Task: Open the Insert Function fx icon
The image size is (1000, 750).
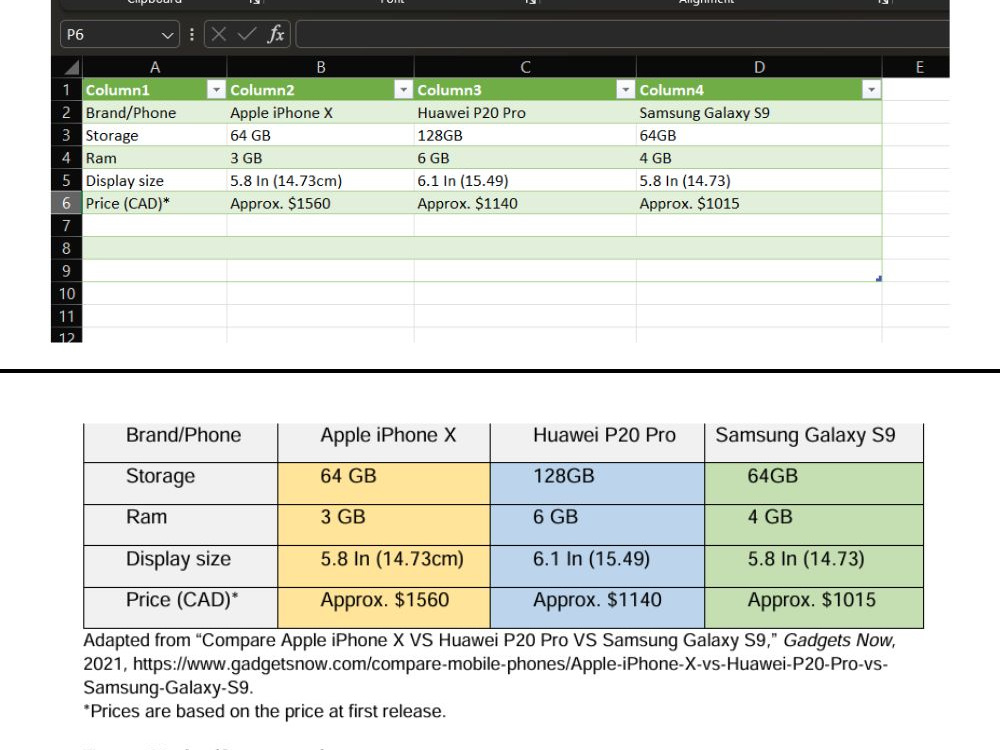Action: [276, 34]
